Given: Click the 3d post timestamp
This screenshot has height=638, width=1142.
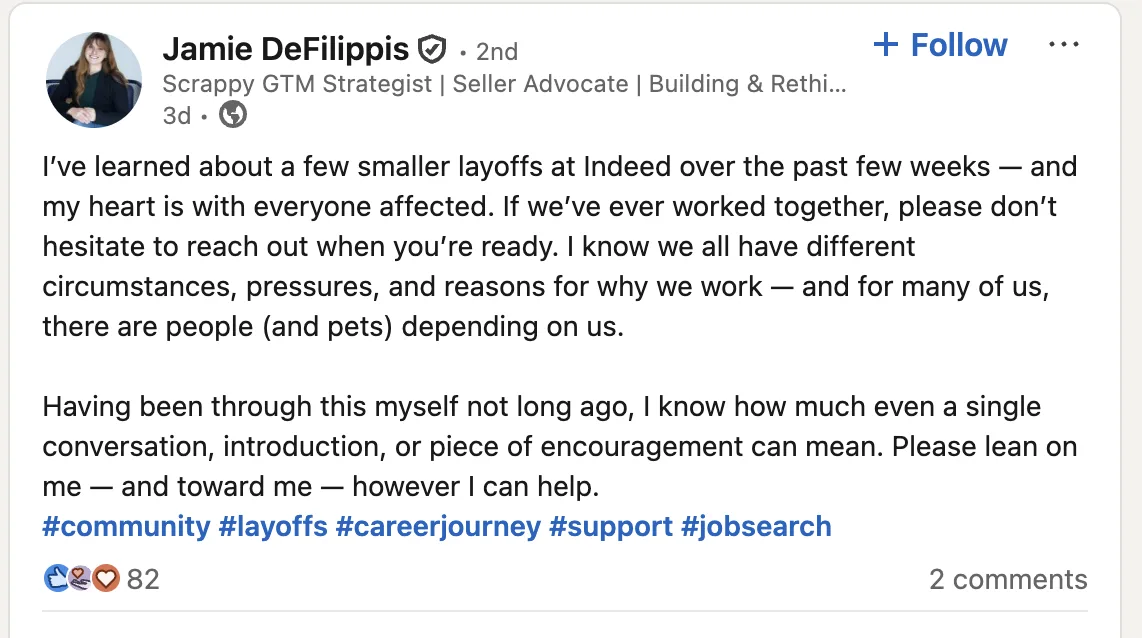Looking at the screenshot, I should 176,116.
